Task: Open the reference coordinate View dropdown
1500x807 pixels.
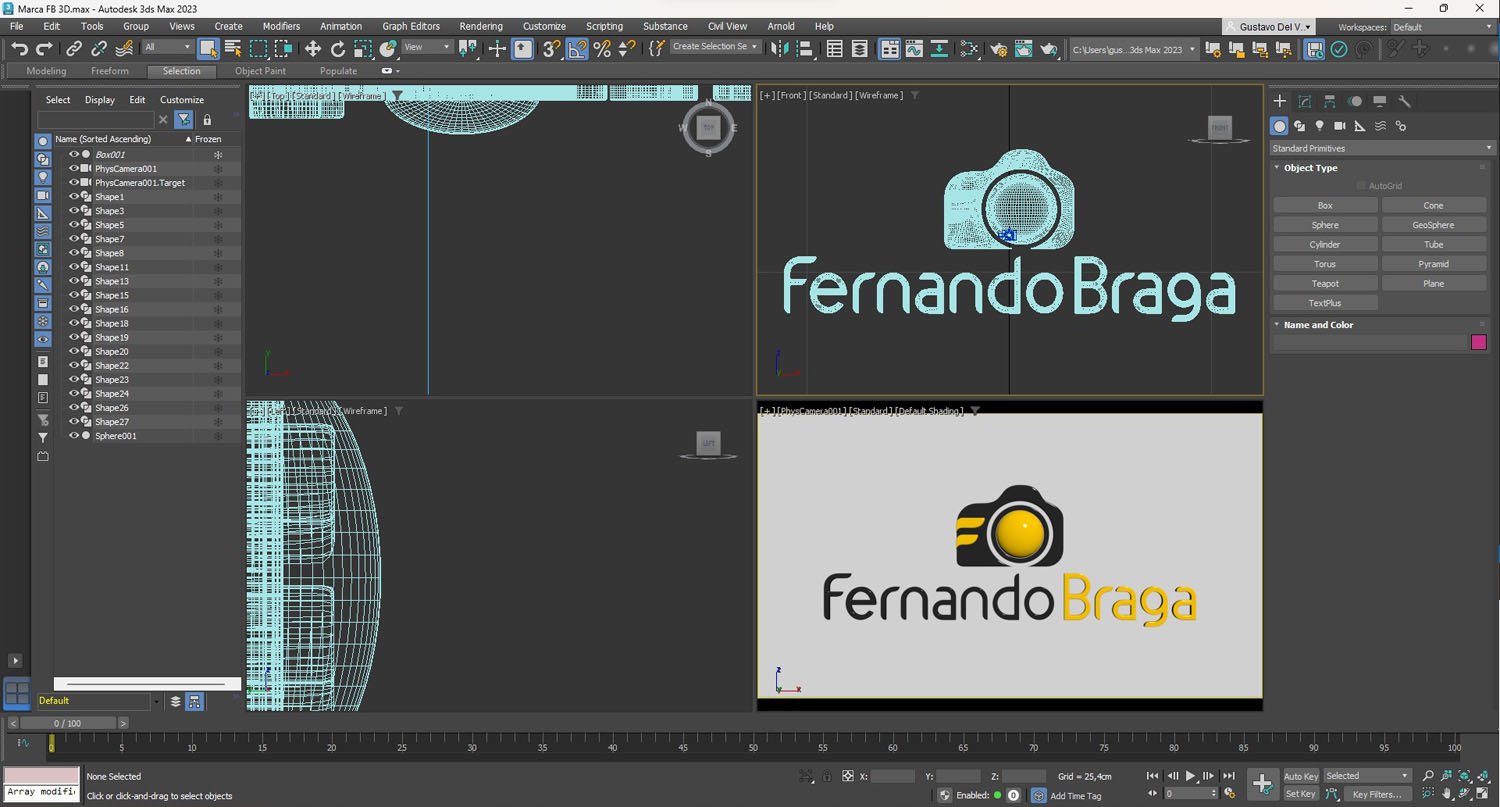Action: click(427, 47)
